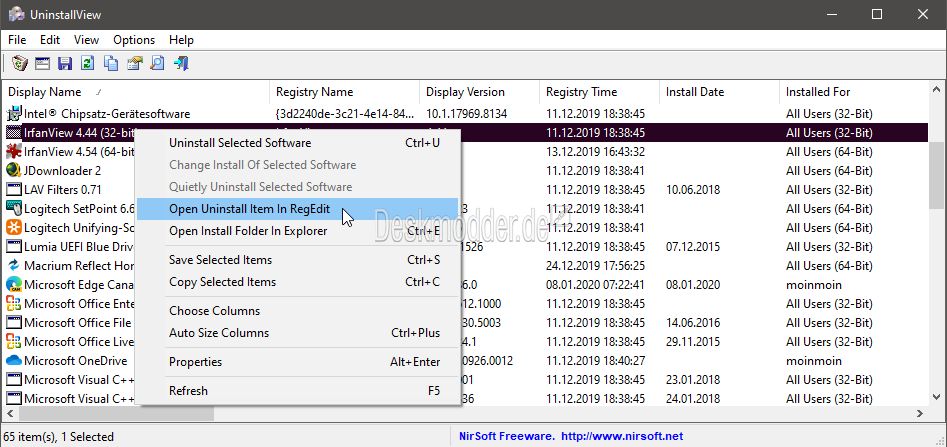The width and height of the screenshot is (947, 447).
Task: Click the Microsoft Office Live row icon
Action: (13, 342)
